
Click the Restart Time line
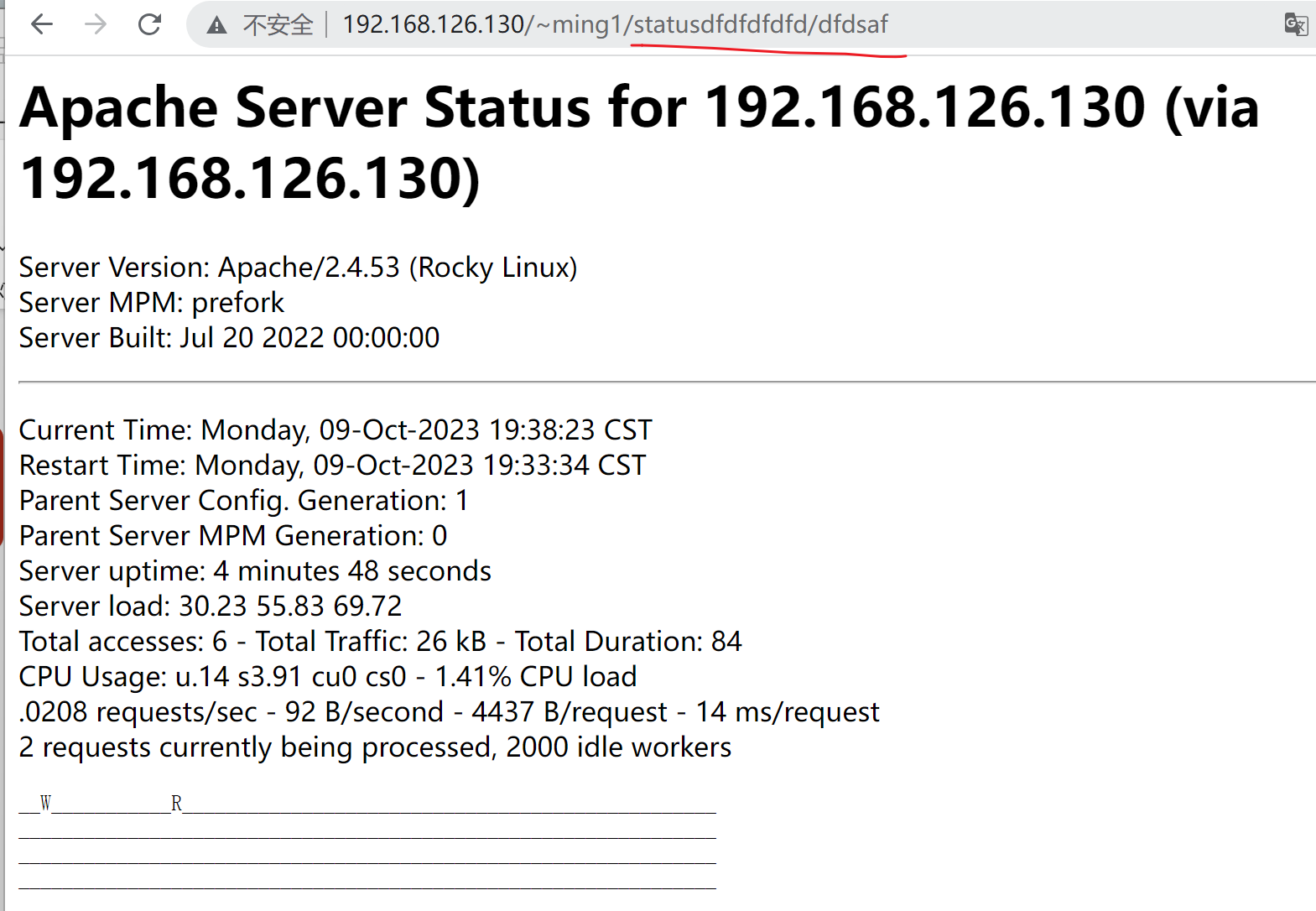332,466
